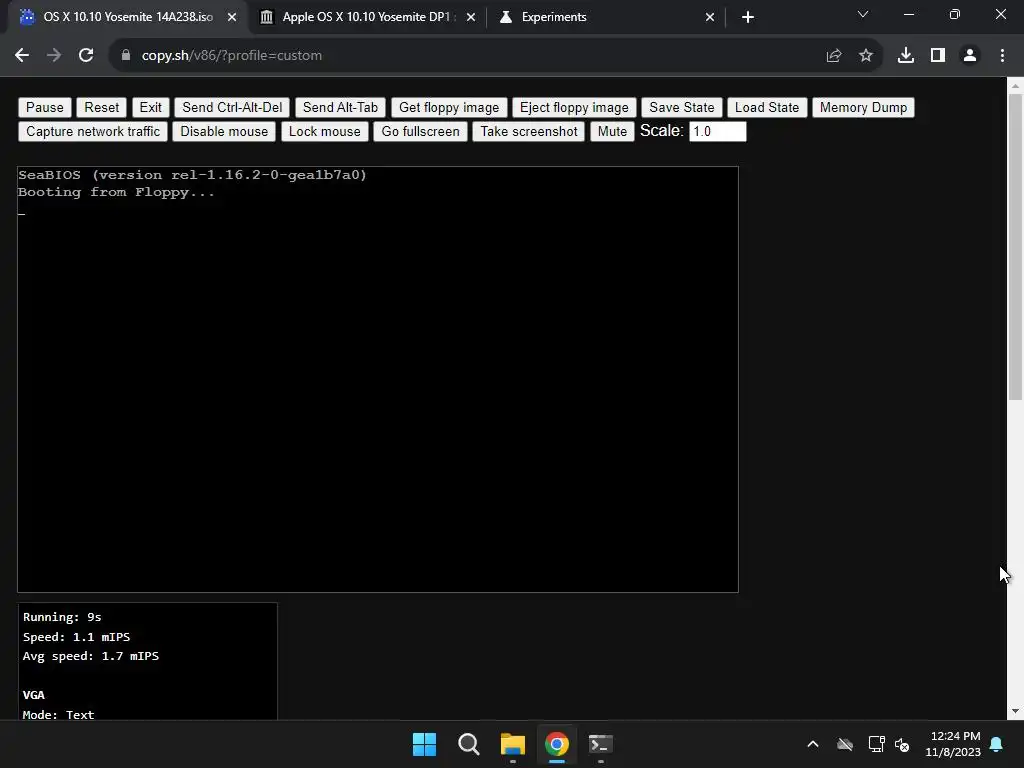Image resolution: width=1024 pixels, height=768 pixels.
Task: Share this page using the share icon
Action: click(833, 56)
